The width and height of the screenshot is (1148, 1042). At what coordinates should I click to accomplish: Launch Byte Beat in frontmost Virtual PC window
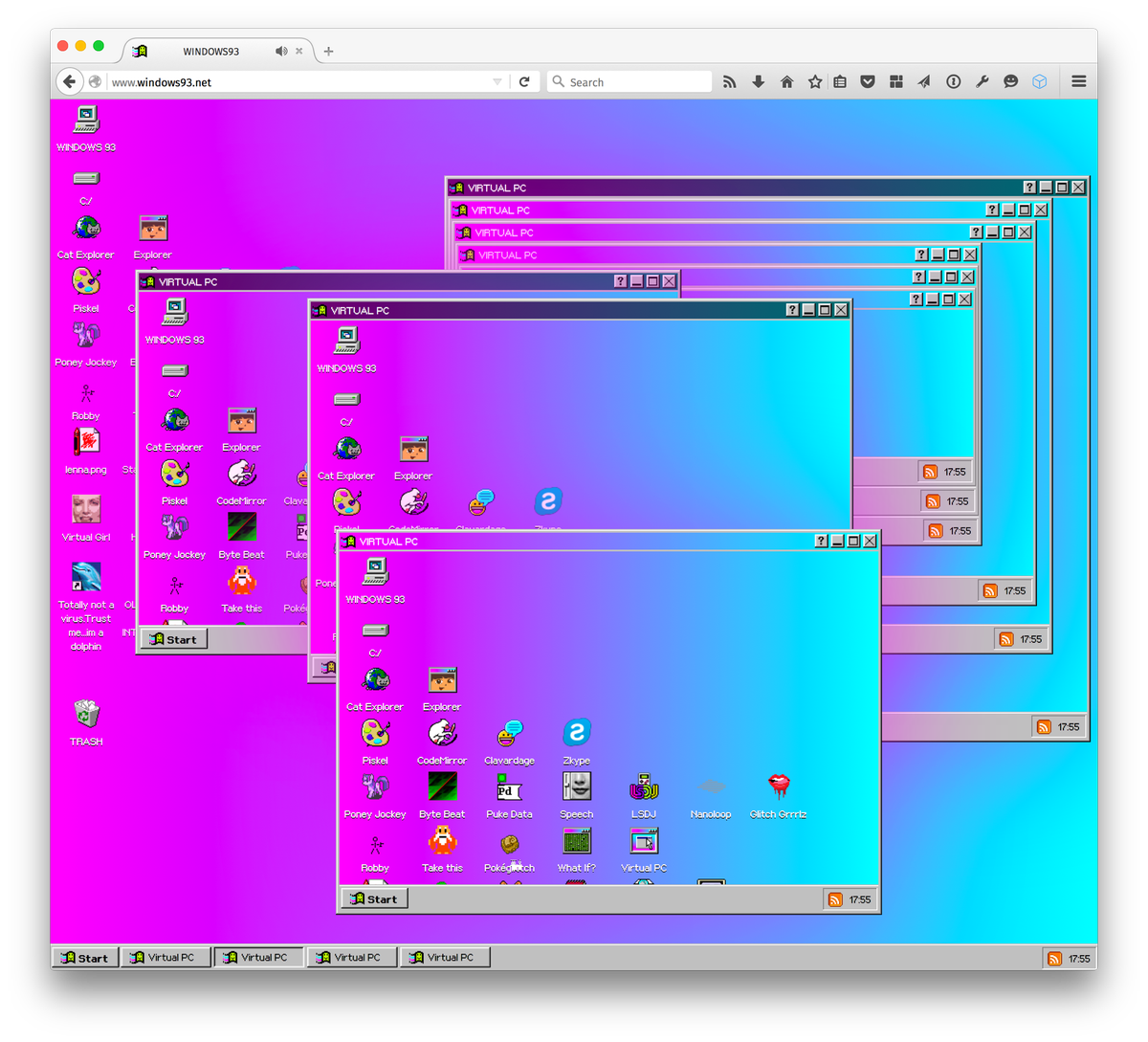(442, 787)
